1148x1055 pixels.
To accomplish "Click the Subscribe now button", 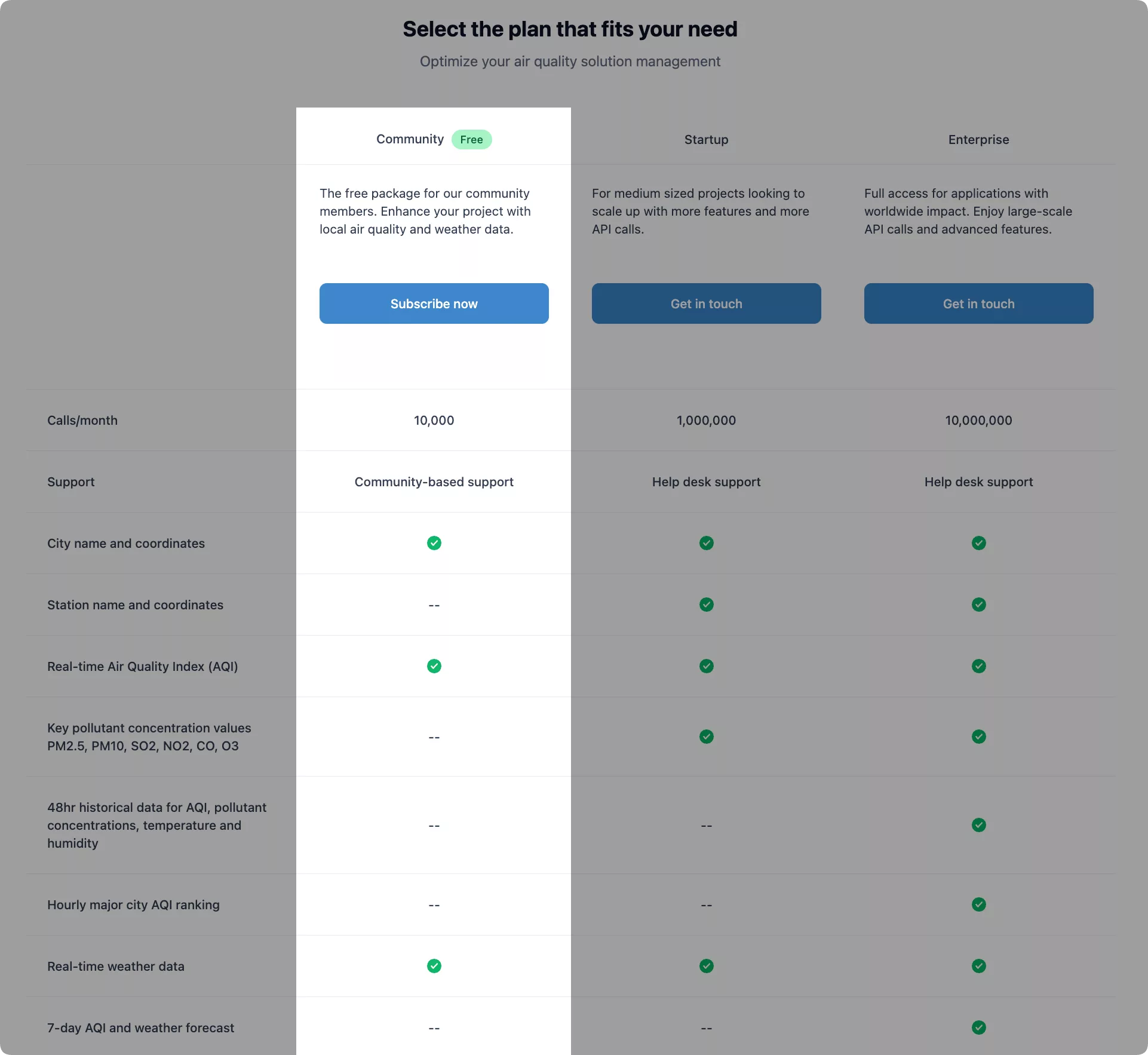I will (x=434, y=303).
